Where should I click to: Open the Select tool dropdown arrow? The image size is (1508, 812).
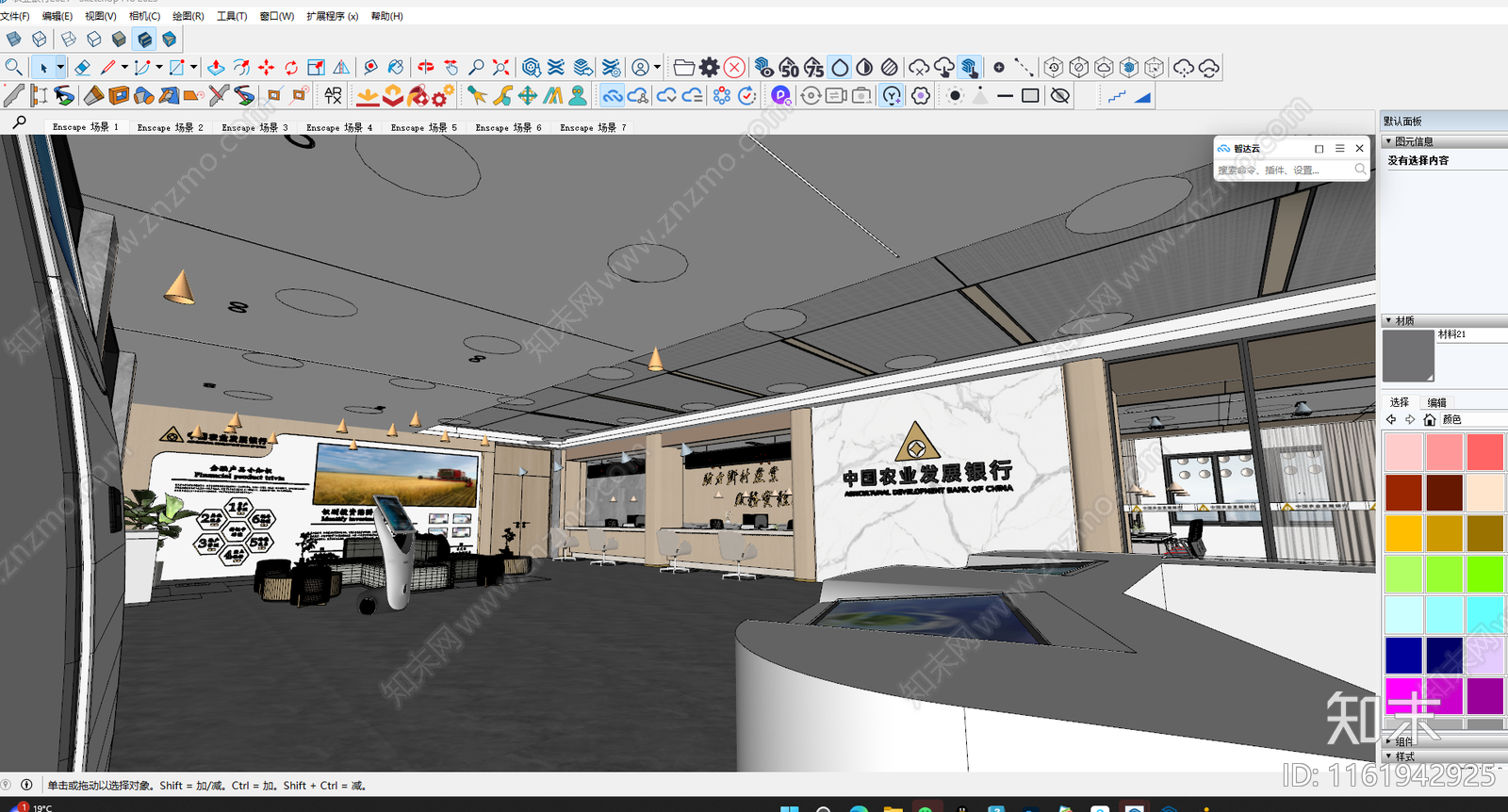60,68
